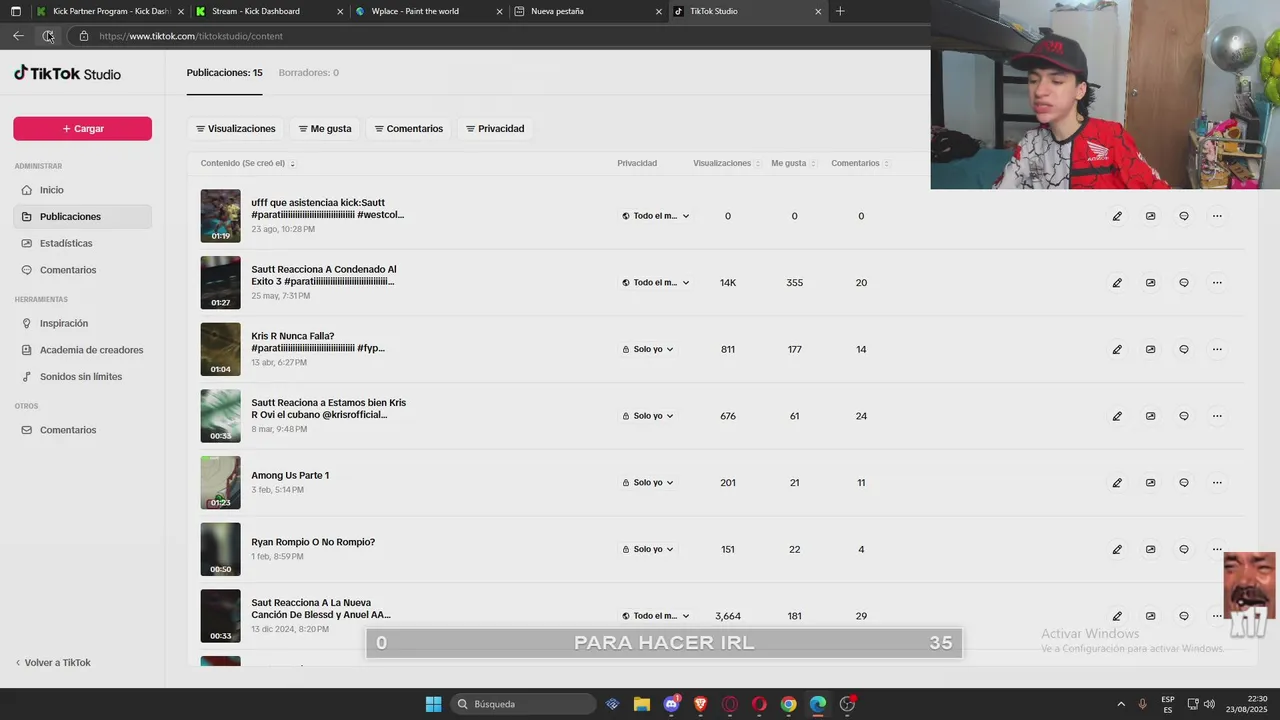
Task: Open privacy dropdown for 'Sautt Reacciona A Condenado' post
Action: pyautogui.click(x=656, y=283)
